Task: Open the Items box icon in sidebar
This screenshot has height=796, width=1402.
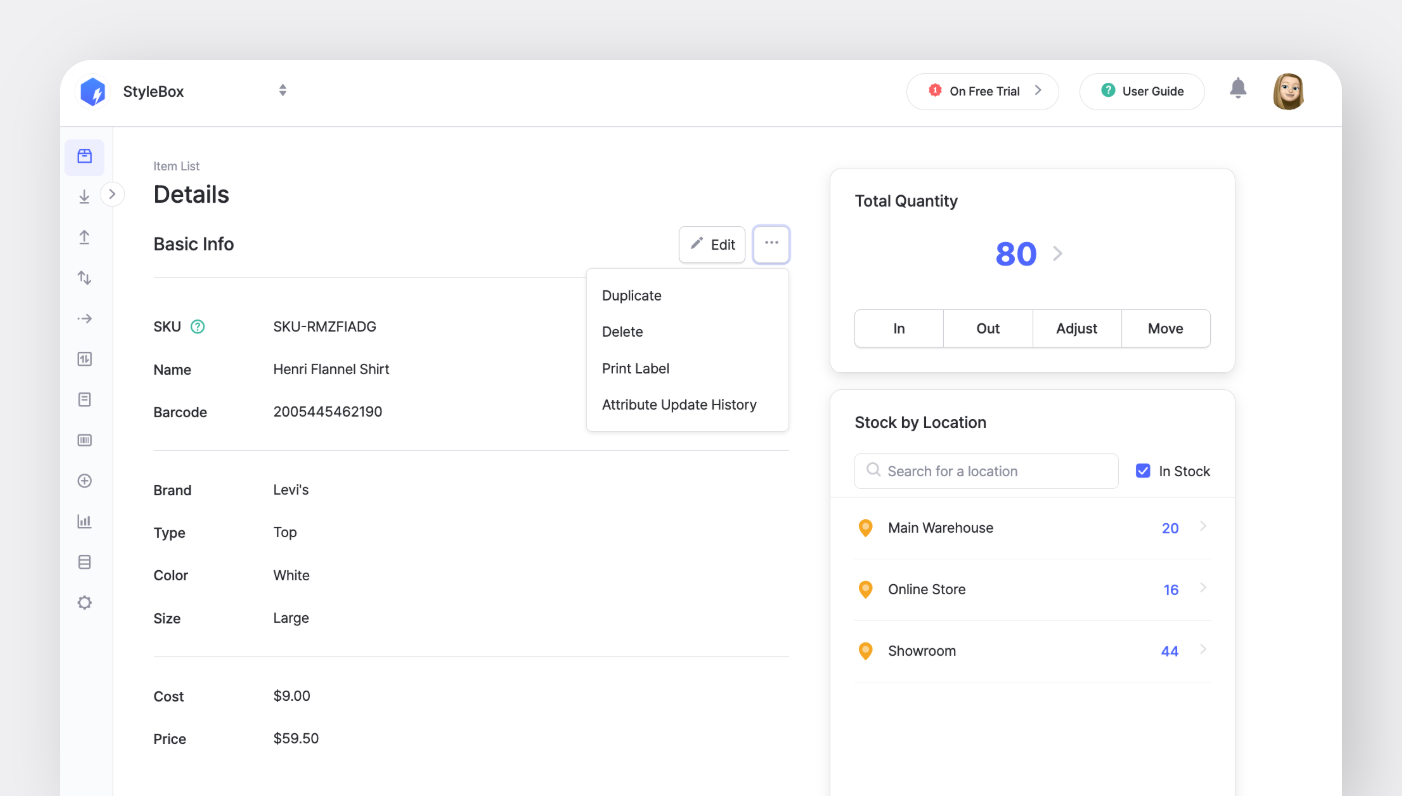Action: point(85,157)
